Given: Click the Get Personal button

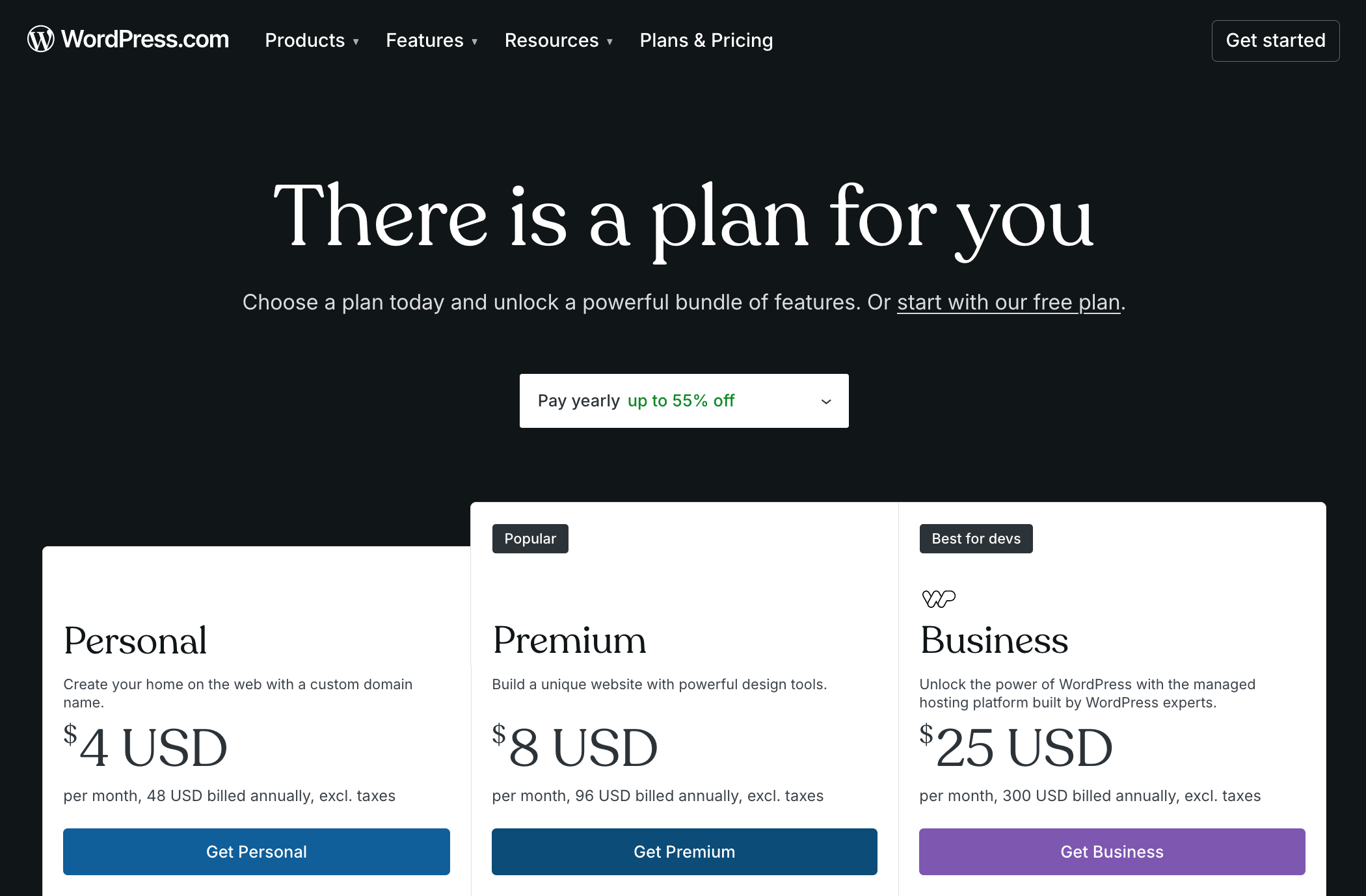Looking at the screenshot, I should tap(256, 851).
